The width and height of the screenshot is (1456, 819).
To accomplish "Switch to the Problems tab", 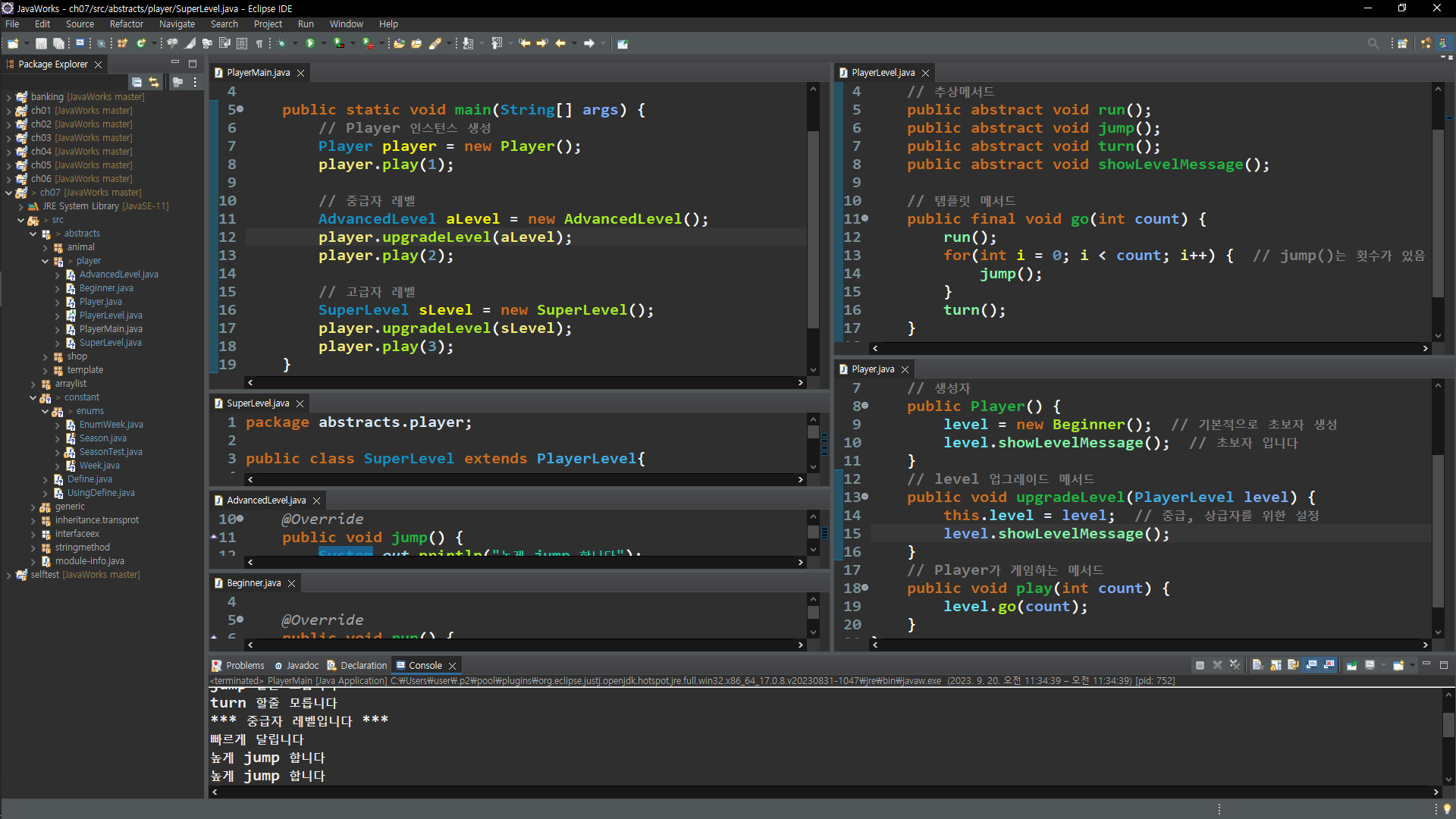I will [x=244, y=666].
